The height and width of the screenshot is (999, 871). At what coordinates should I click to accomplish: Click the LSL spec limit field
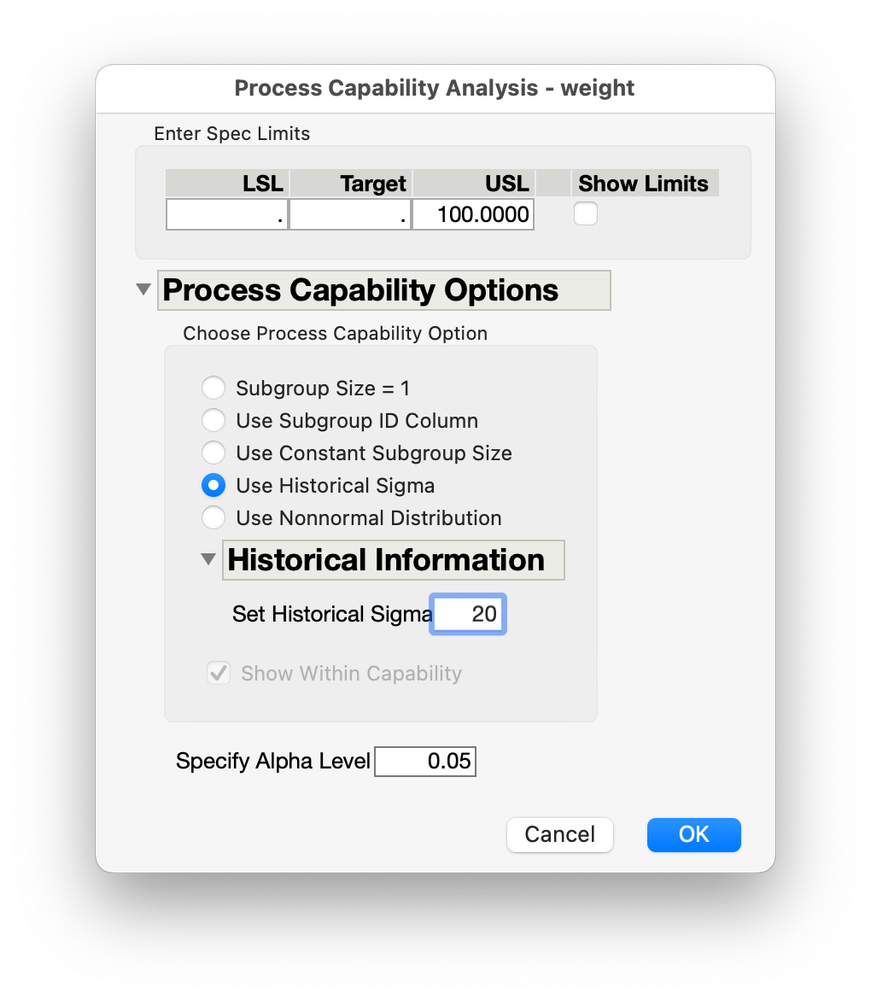(x=227, y=214)
